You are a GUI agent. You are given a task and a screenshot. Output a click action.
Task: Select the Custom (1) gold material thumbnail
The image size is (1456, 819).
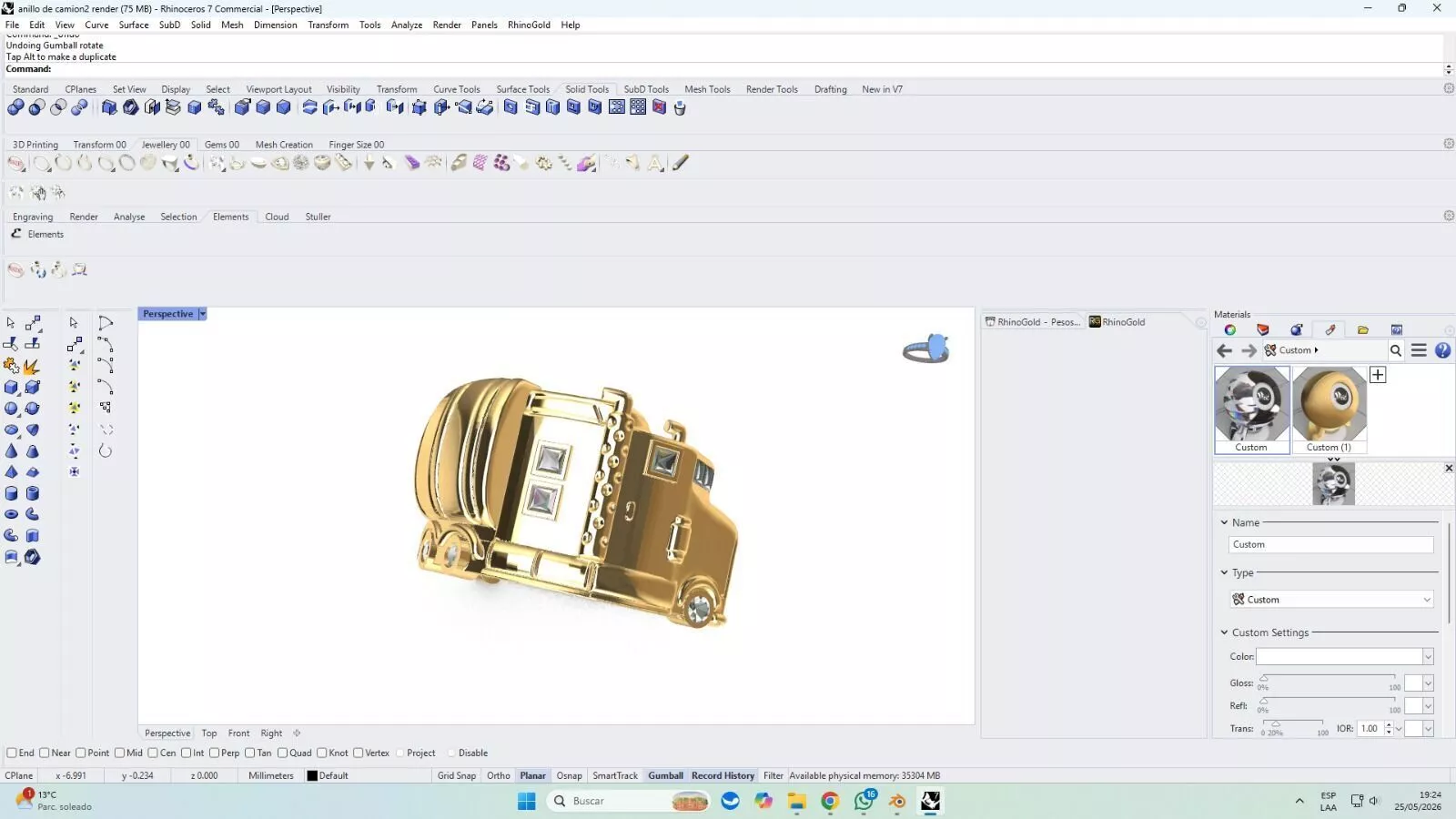click(1330, 409)
